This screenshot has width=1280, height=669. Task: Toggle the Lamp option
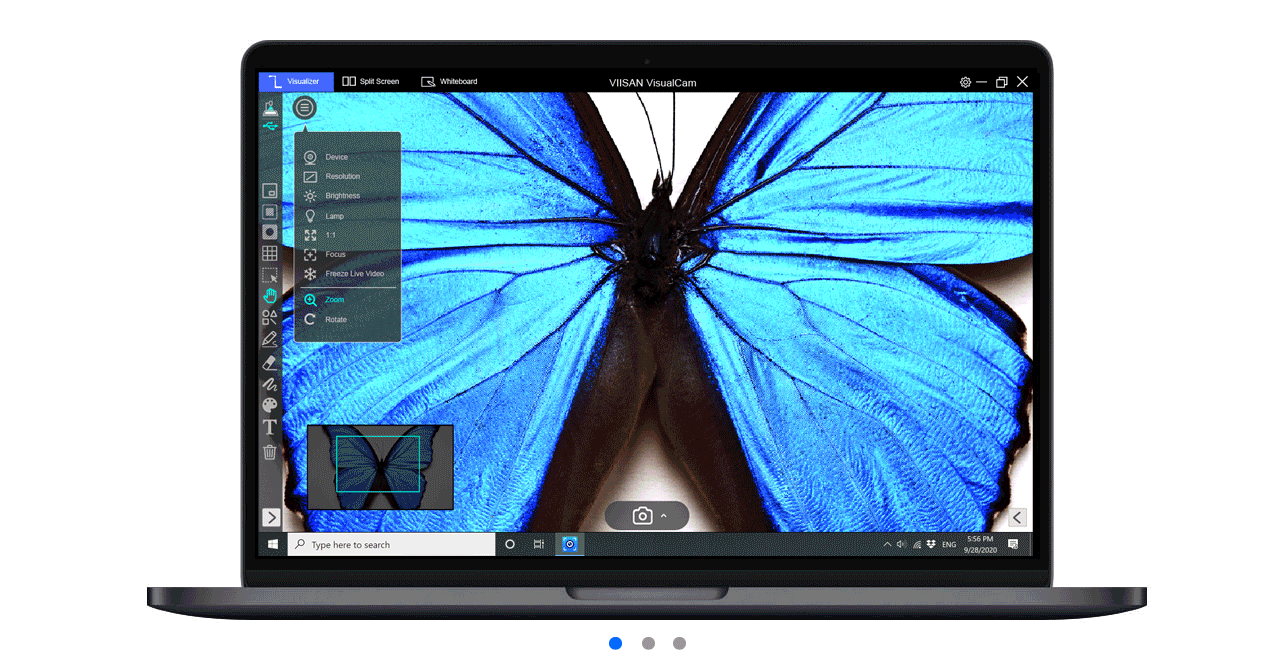[334, 216]
